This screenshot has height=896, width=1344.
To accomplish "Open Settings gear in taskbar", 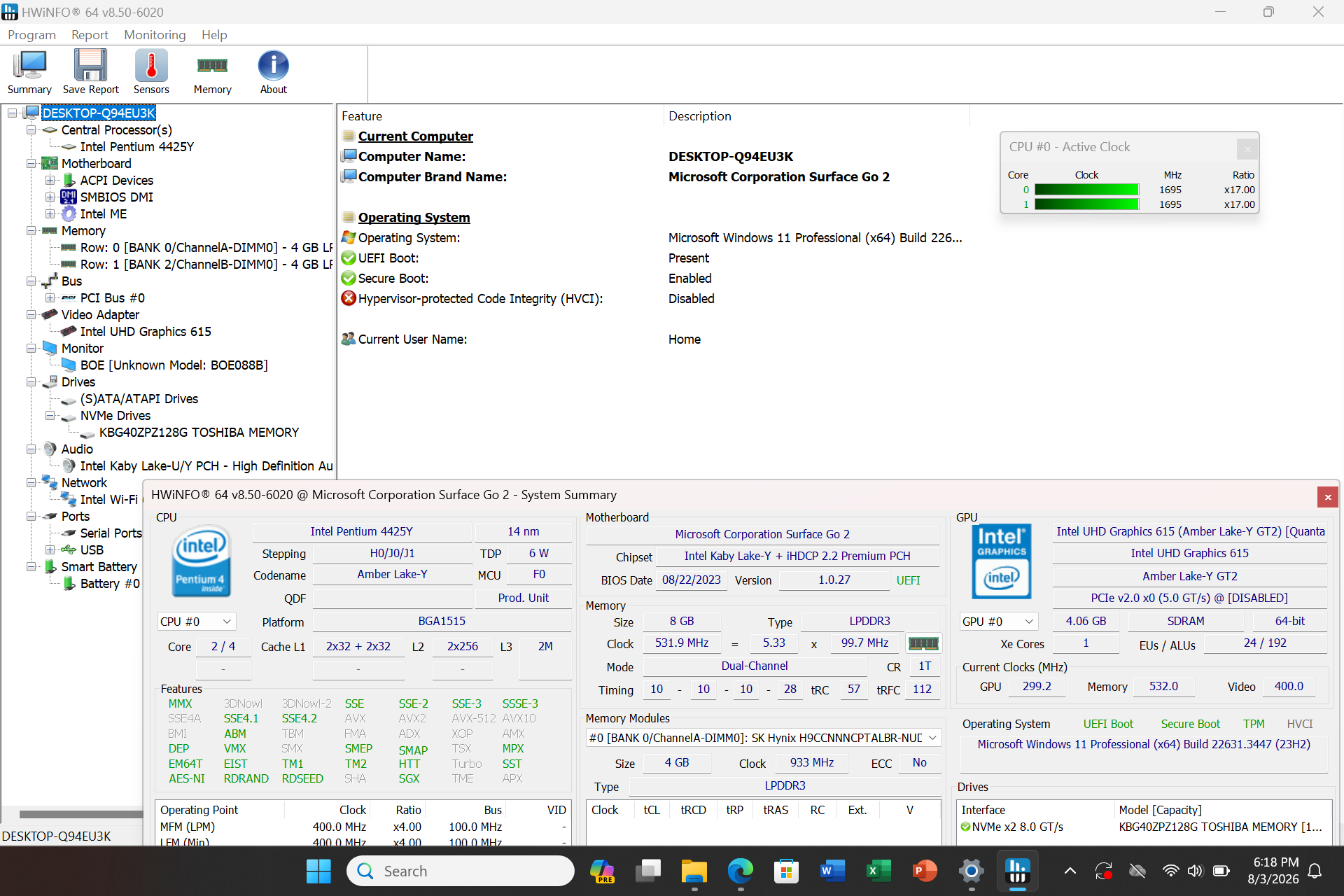I will pyautogui.click(x=971, y=871).
